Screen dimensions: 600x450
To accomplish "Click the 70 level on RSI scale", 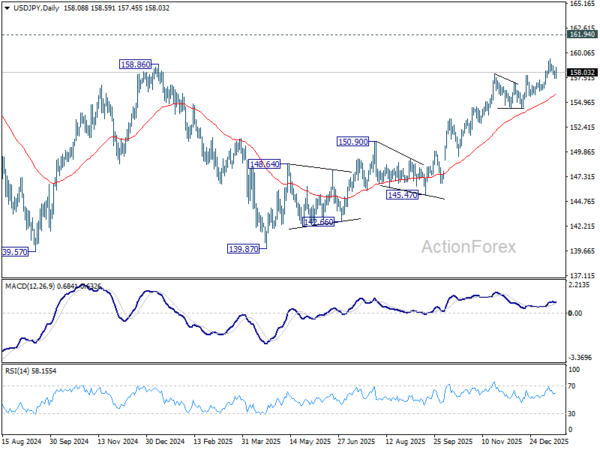I will click(x=572, y=386).
